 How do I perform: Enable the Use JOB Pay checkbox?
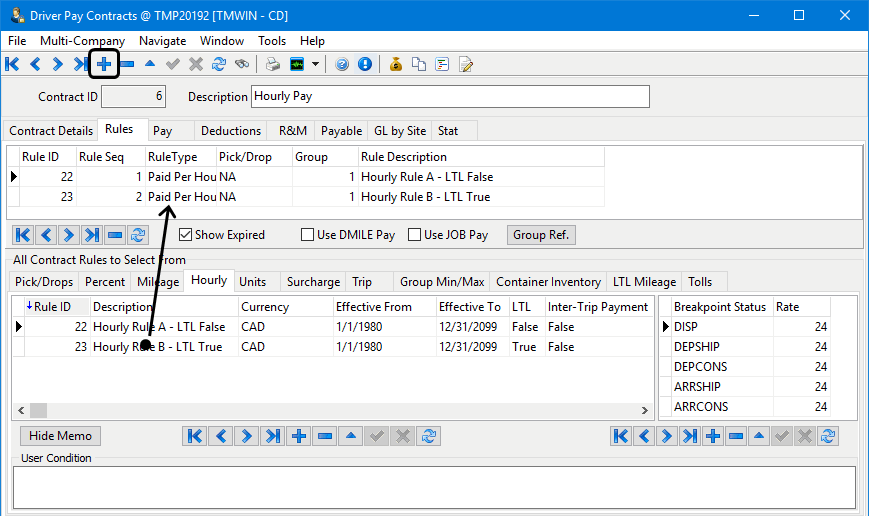tap(415, 235)
